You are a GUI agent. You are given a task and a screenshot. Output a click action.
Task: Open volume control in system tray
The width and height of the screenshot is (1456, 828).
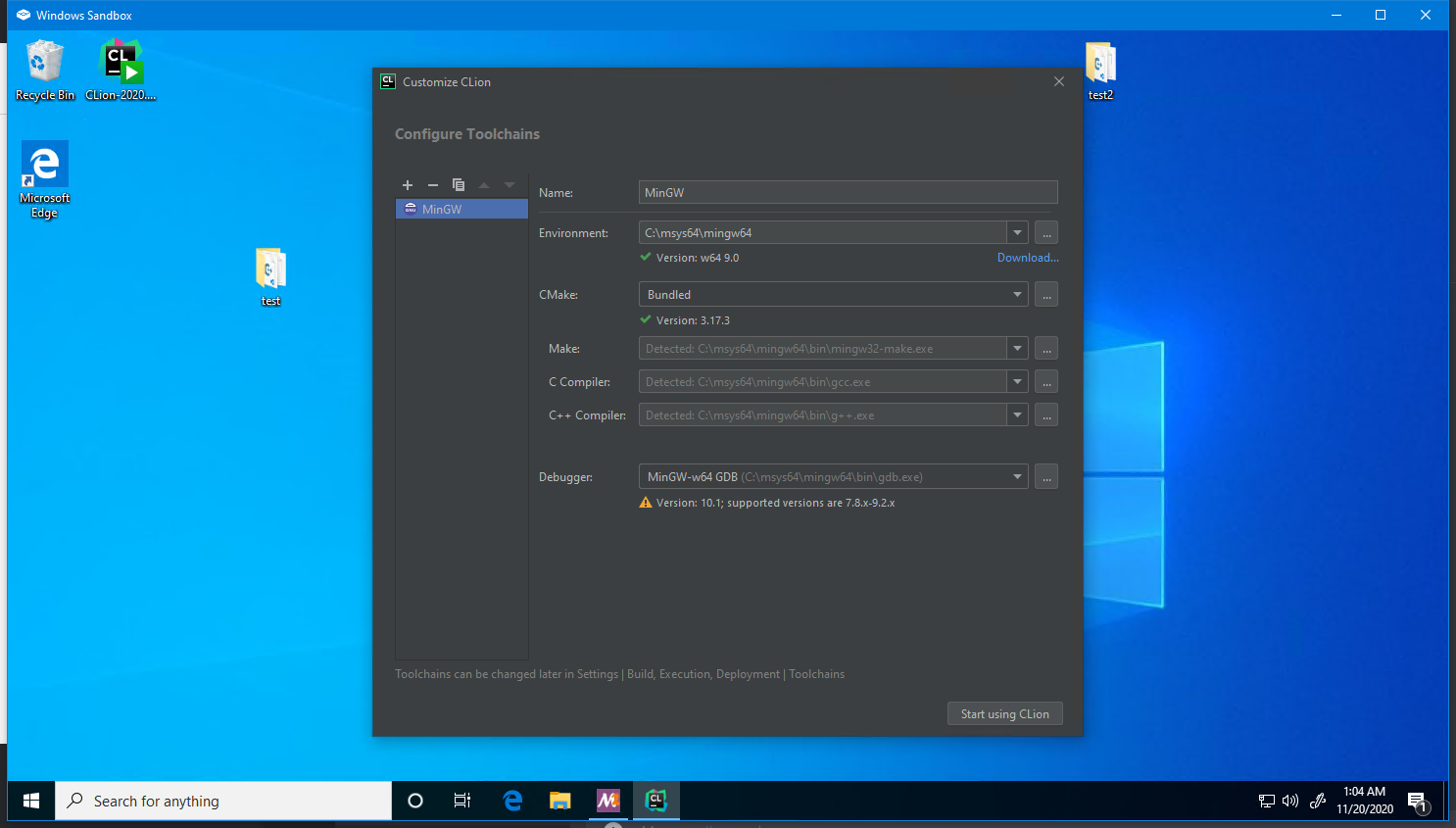click(1290, 801)
